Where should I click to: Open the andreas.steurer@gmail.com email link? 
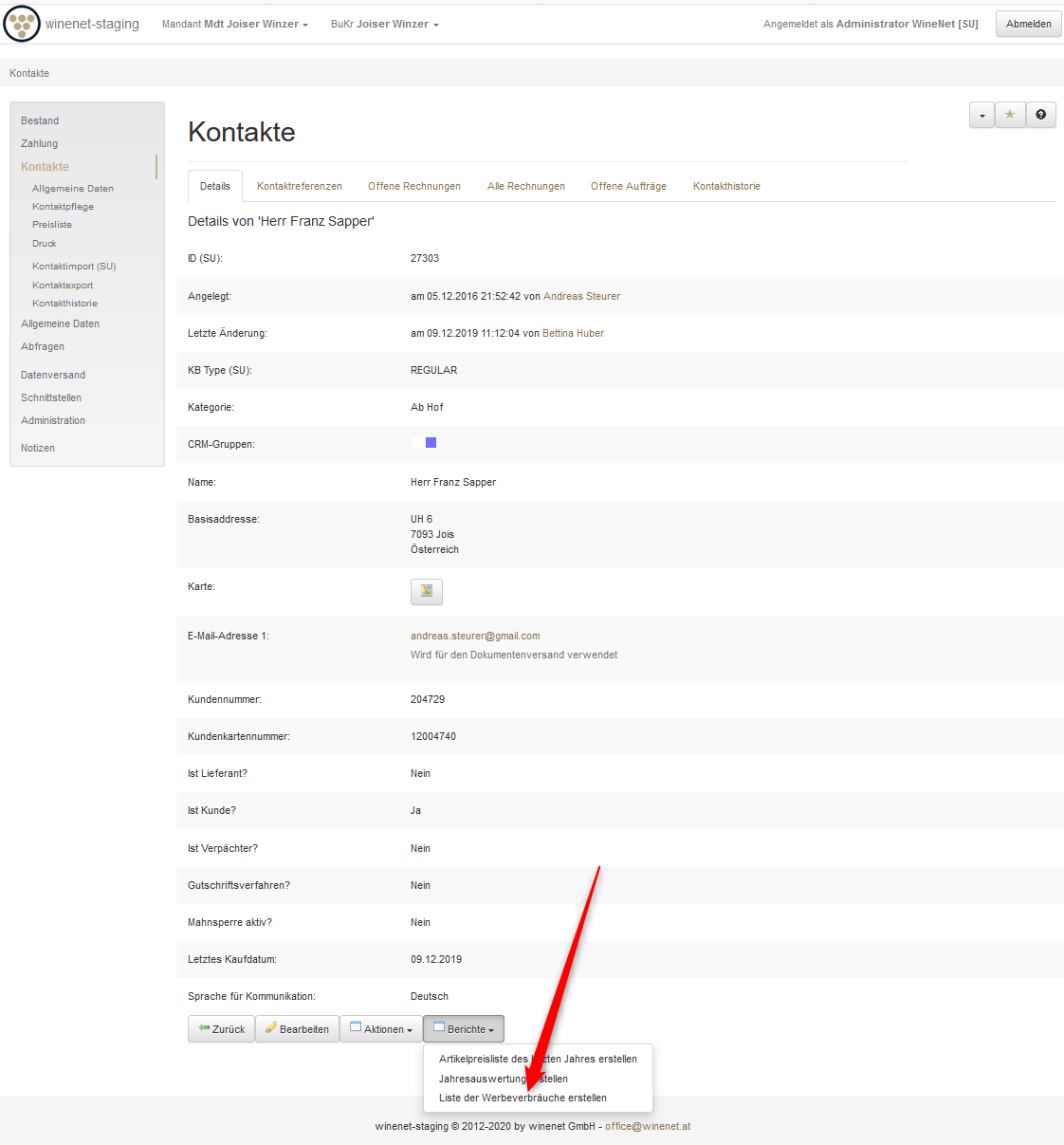coord(475,637)
